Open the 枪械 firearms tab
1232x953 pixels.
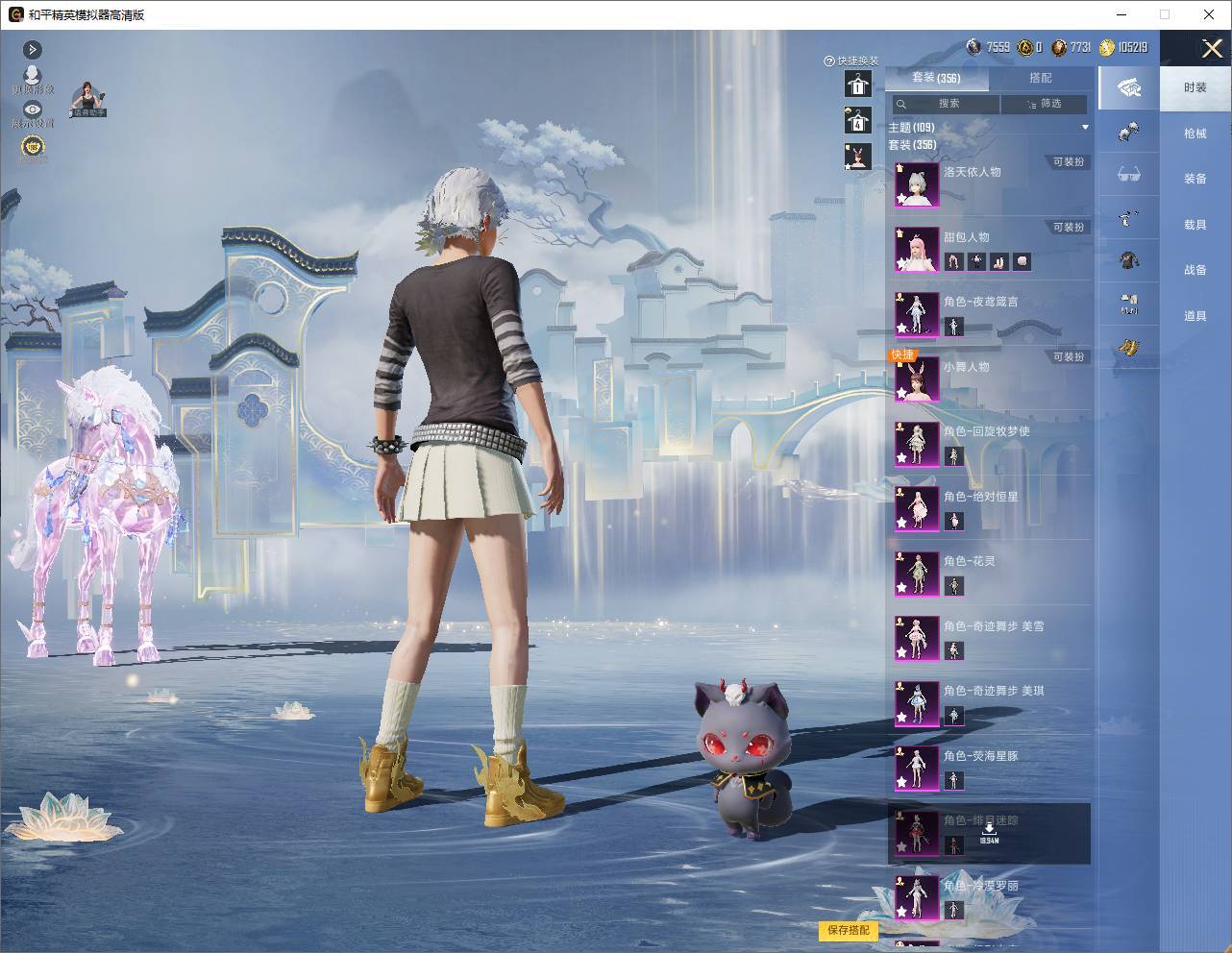1195,134
